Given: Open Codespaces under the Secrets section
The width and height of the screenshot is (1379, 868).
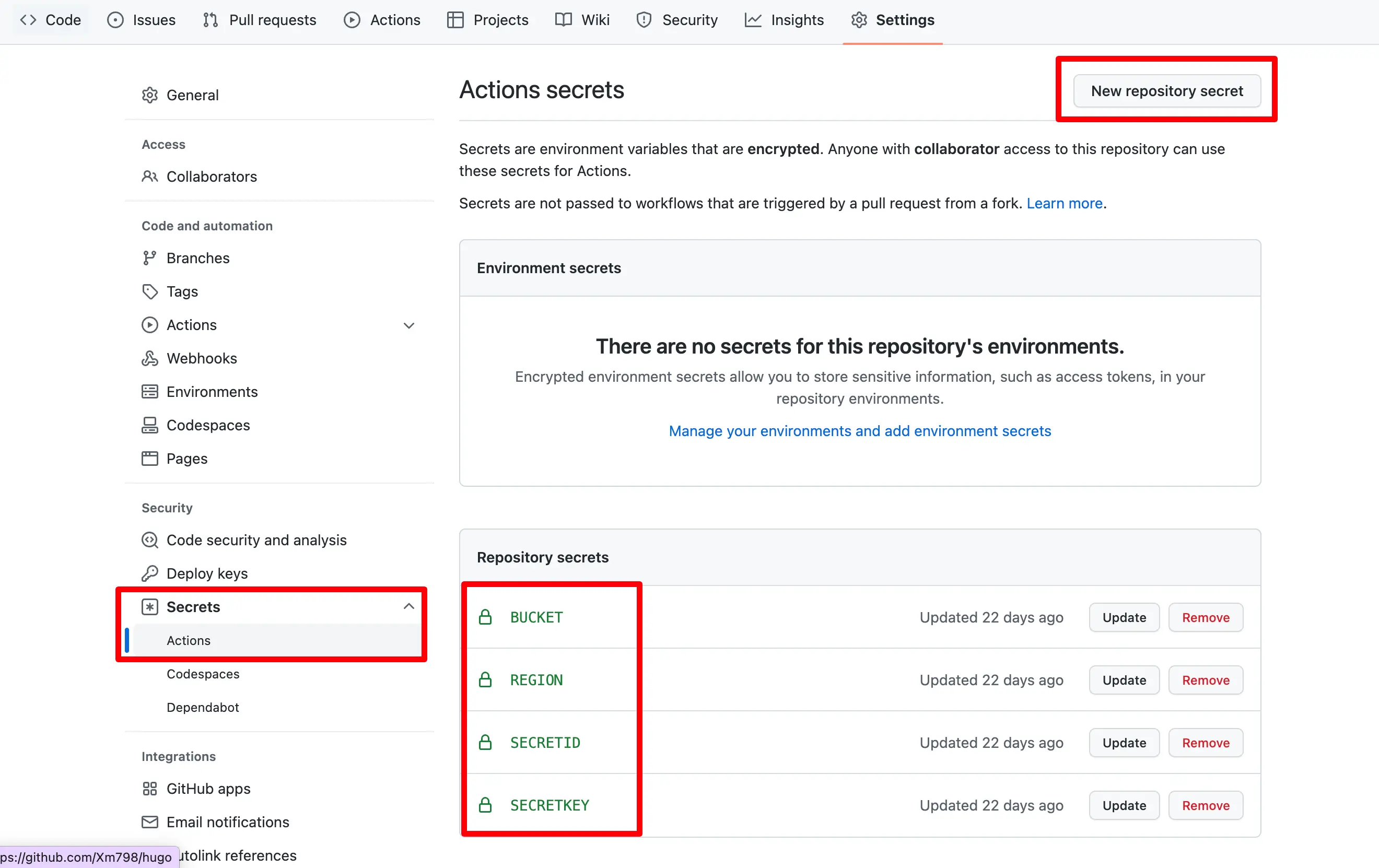Looking at the screenshot, I should (x=203, y=674).
